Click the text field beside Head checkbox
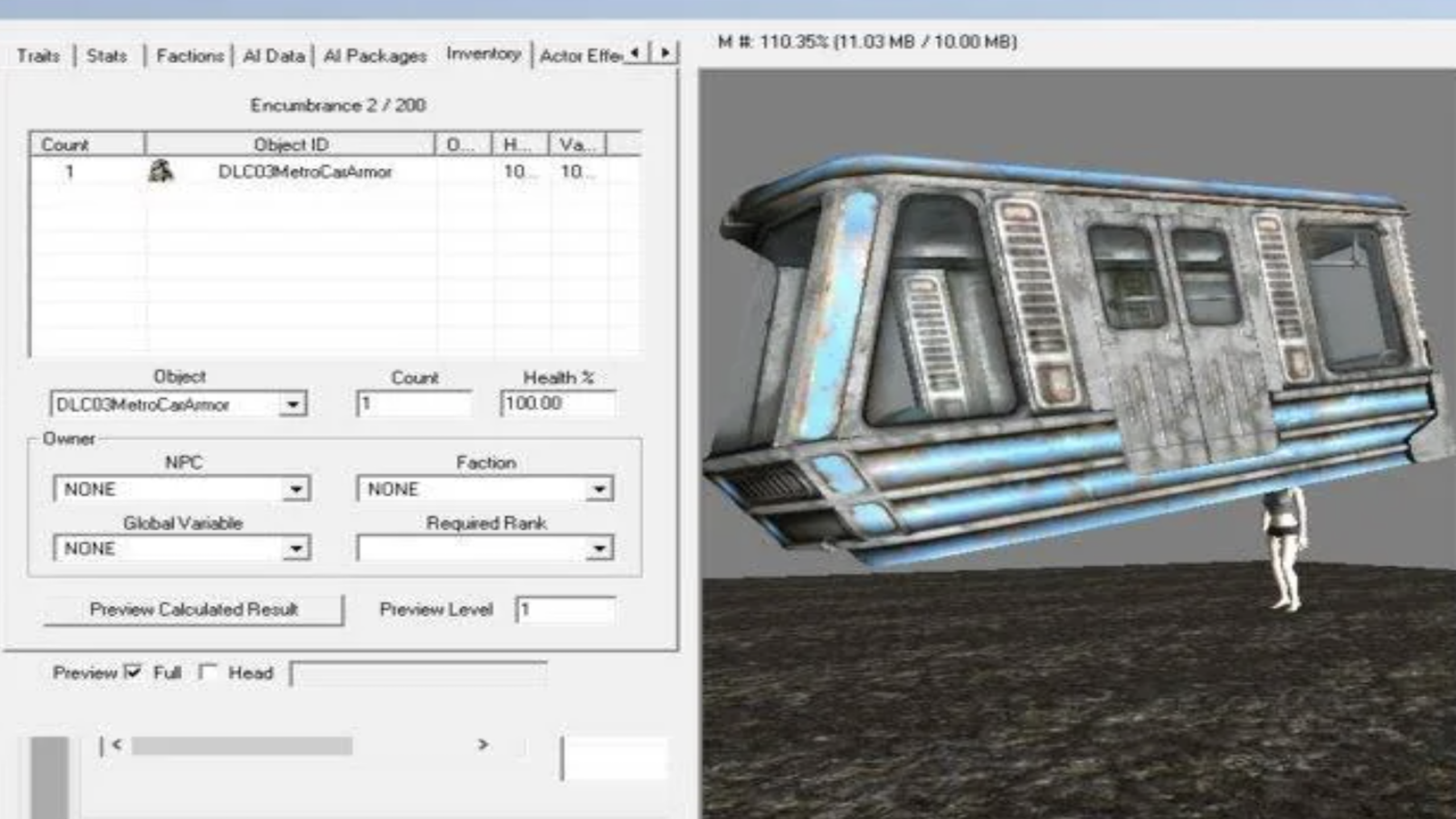This screenshot has width=1456, height=819. pos(419,674)
